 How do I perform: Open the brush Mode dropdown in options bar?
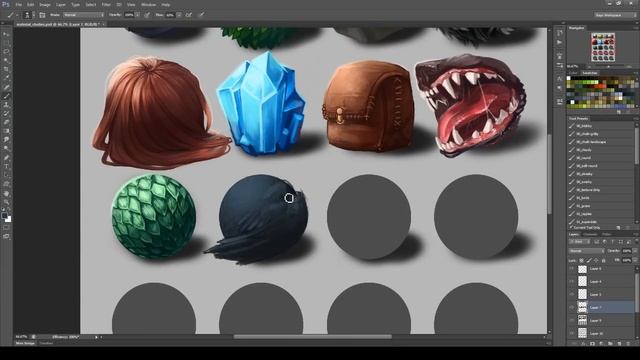tap(83, 15)
